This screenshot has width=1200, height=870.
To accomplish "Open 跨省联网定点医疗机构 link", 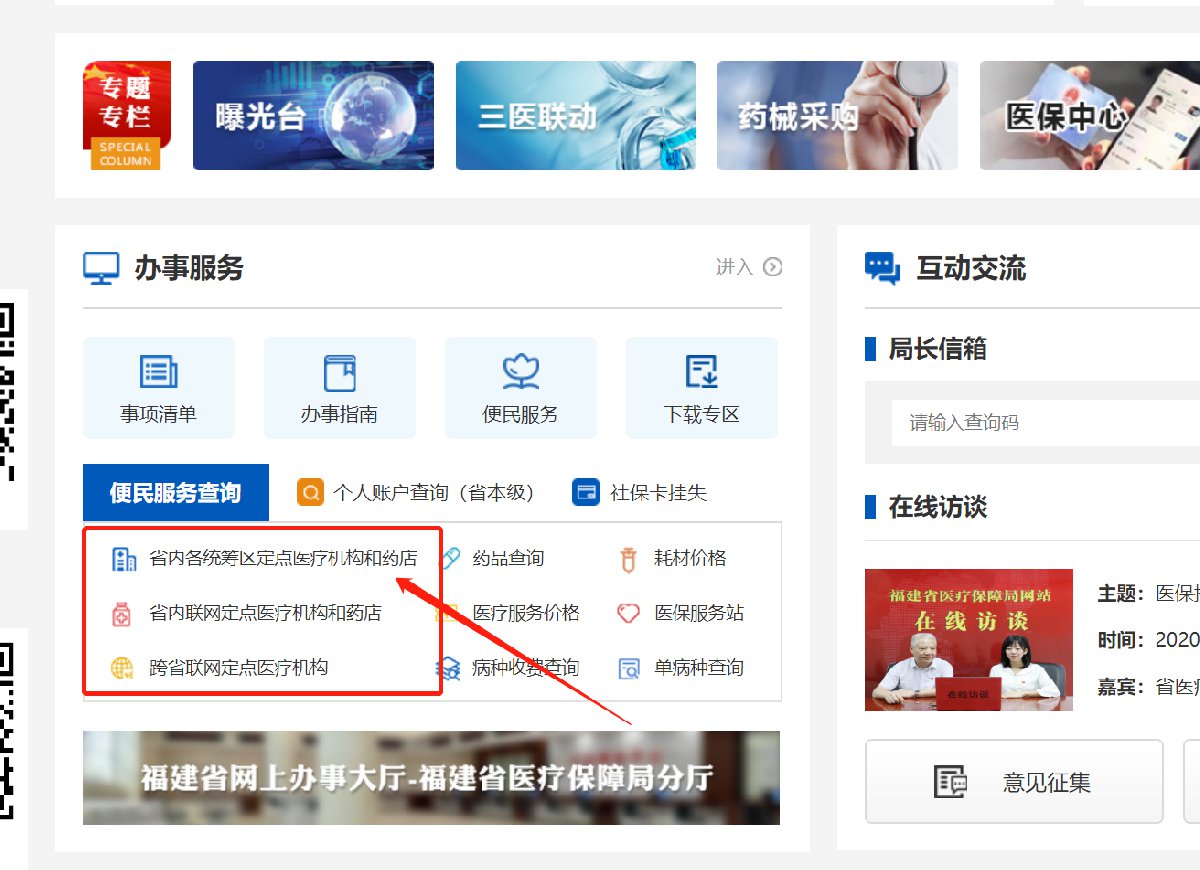I will click(x=238, y=667).
